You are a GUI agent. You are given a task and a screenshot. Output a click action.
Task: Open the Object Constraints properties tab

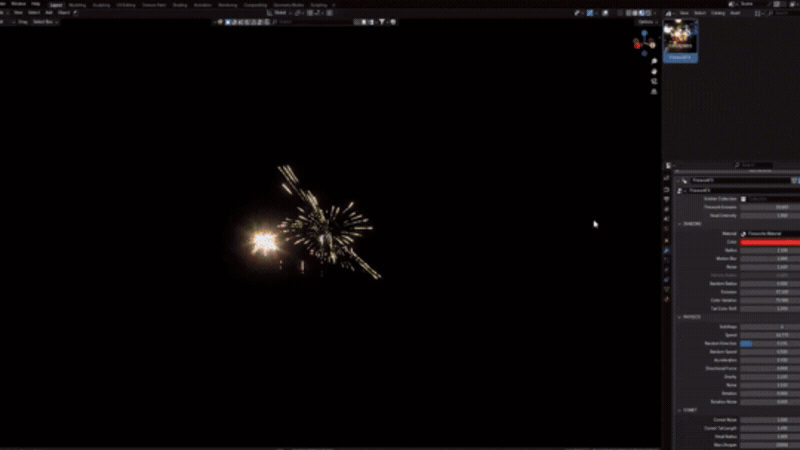[667, 280]
